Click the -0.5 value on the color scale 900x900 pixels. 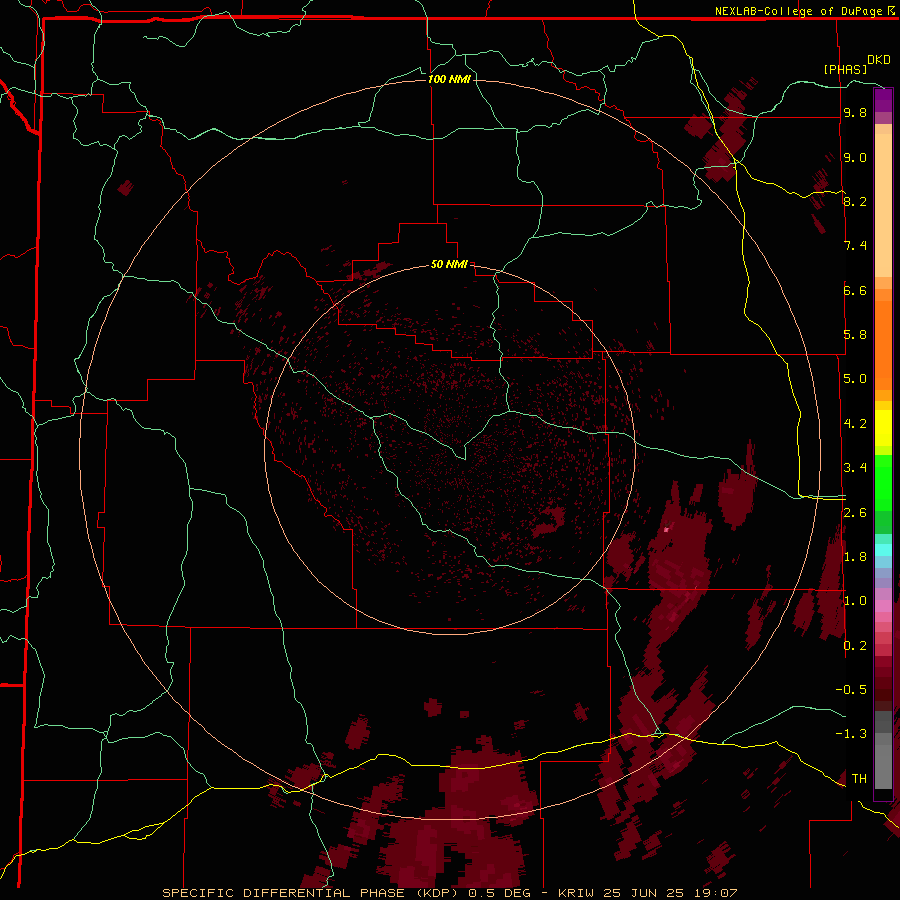(x=851, y=690)
